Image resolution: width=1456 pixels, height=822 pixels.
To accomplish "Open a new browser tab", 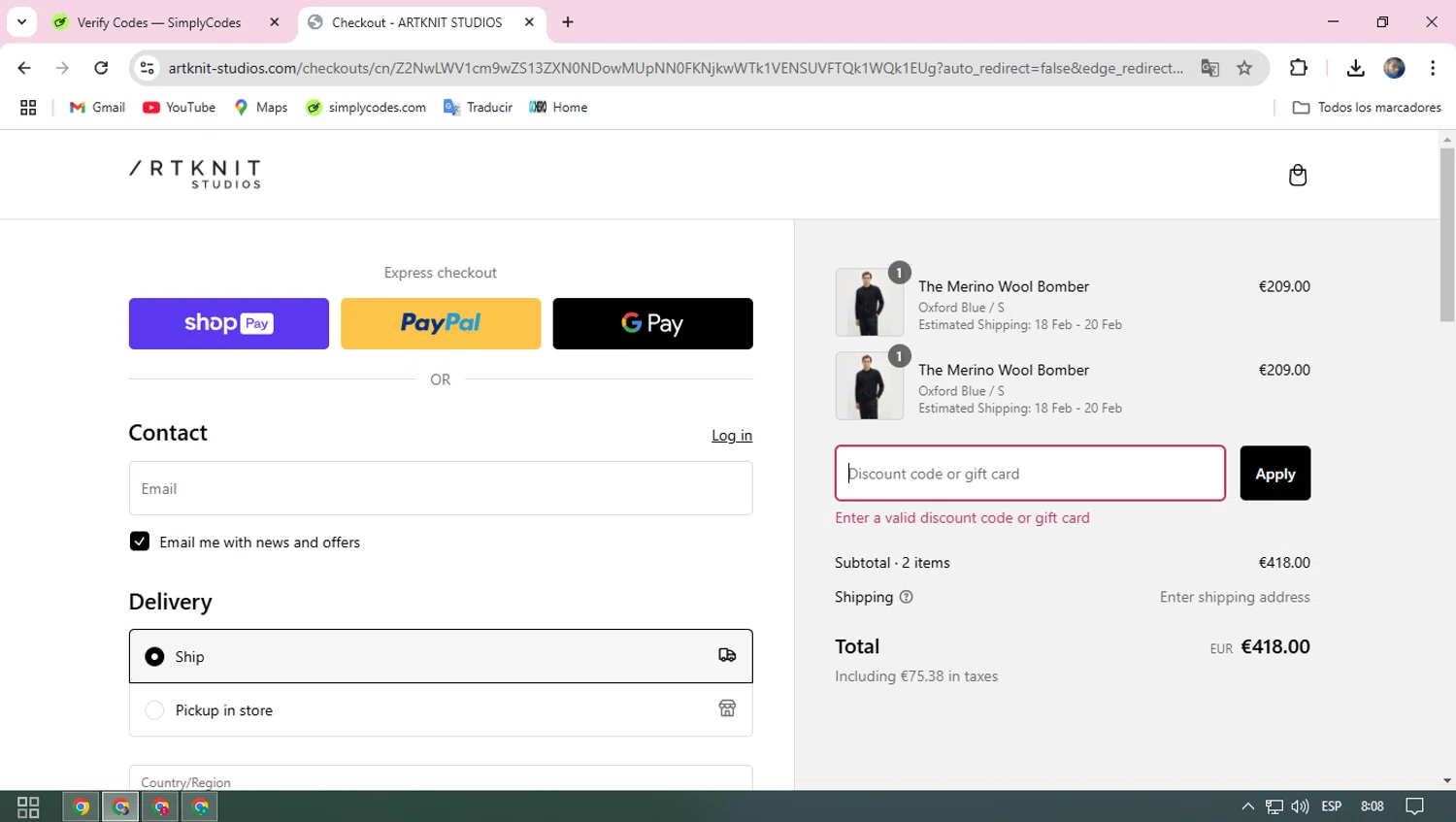I will tap(568, 22).
